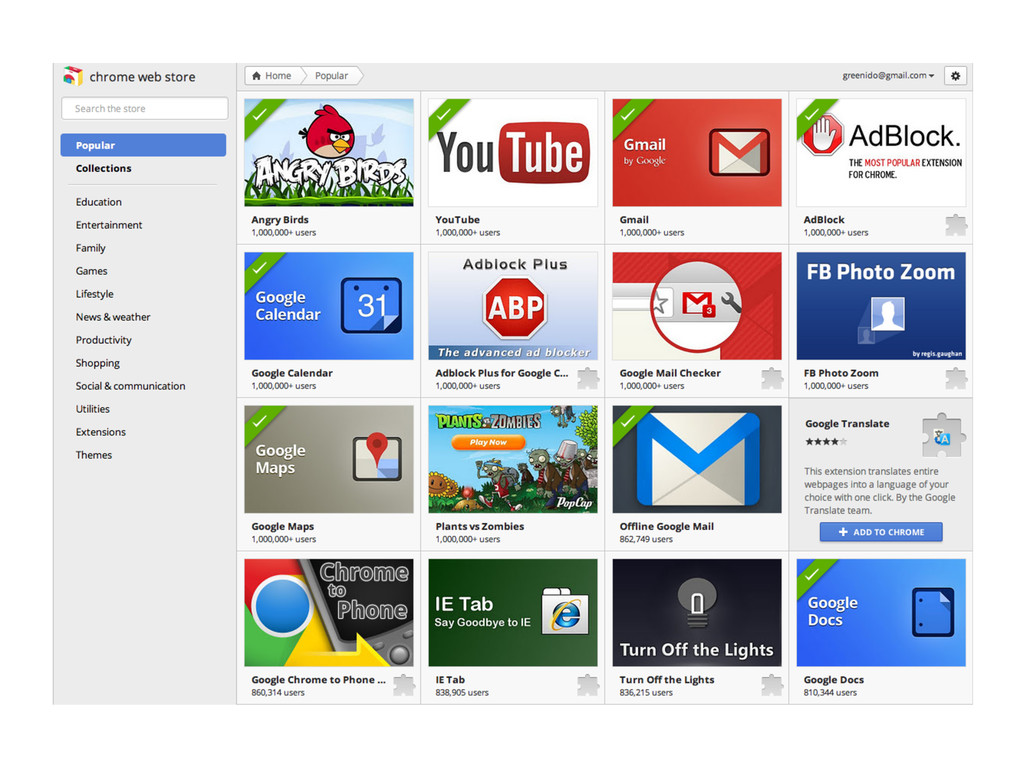This screenshot has height=768, width=1024.
Task: Click the Google Translate title link
Action: [x=847, y=423]
